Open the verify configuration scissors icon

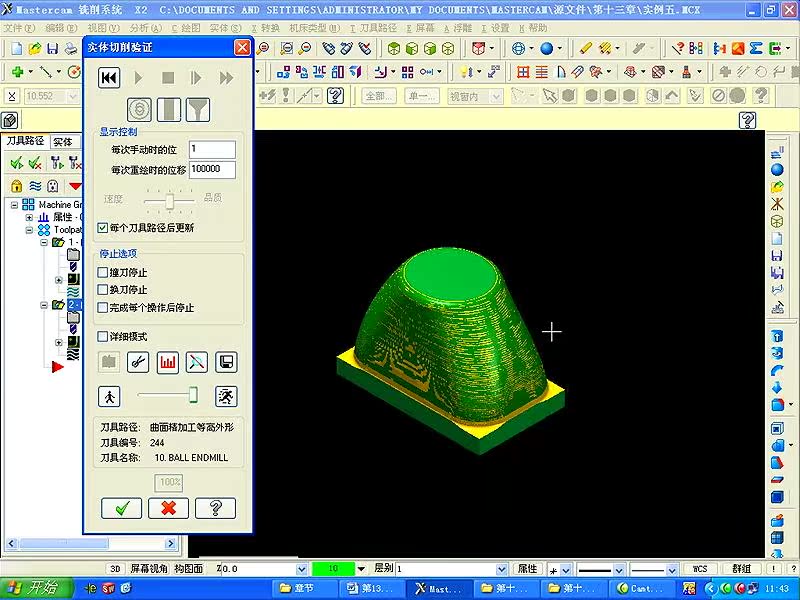point(138,362)
